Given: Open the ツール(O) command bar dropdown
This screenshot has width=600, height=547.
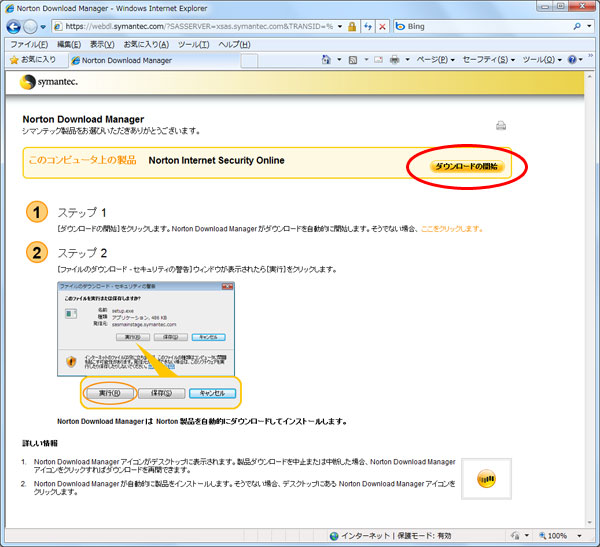Looking at the screenshot, I should pyautogui.click(x=541, y=60).
